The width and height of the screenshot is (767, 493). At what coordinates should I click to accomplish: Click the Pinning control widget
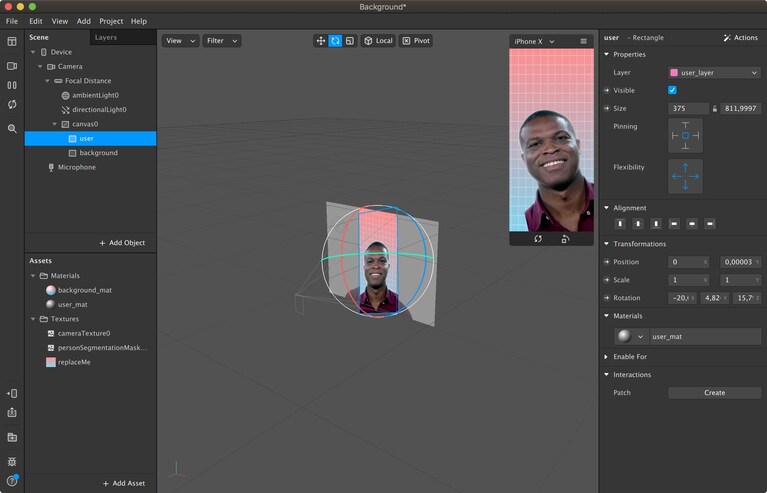click(x=685, y=135)
